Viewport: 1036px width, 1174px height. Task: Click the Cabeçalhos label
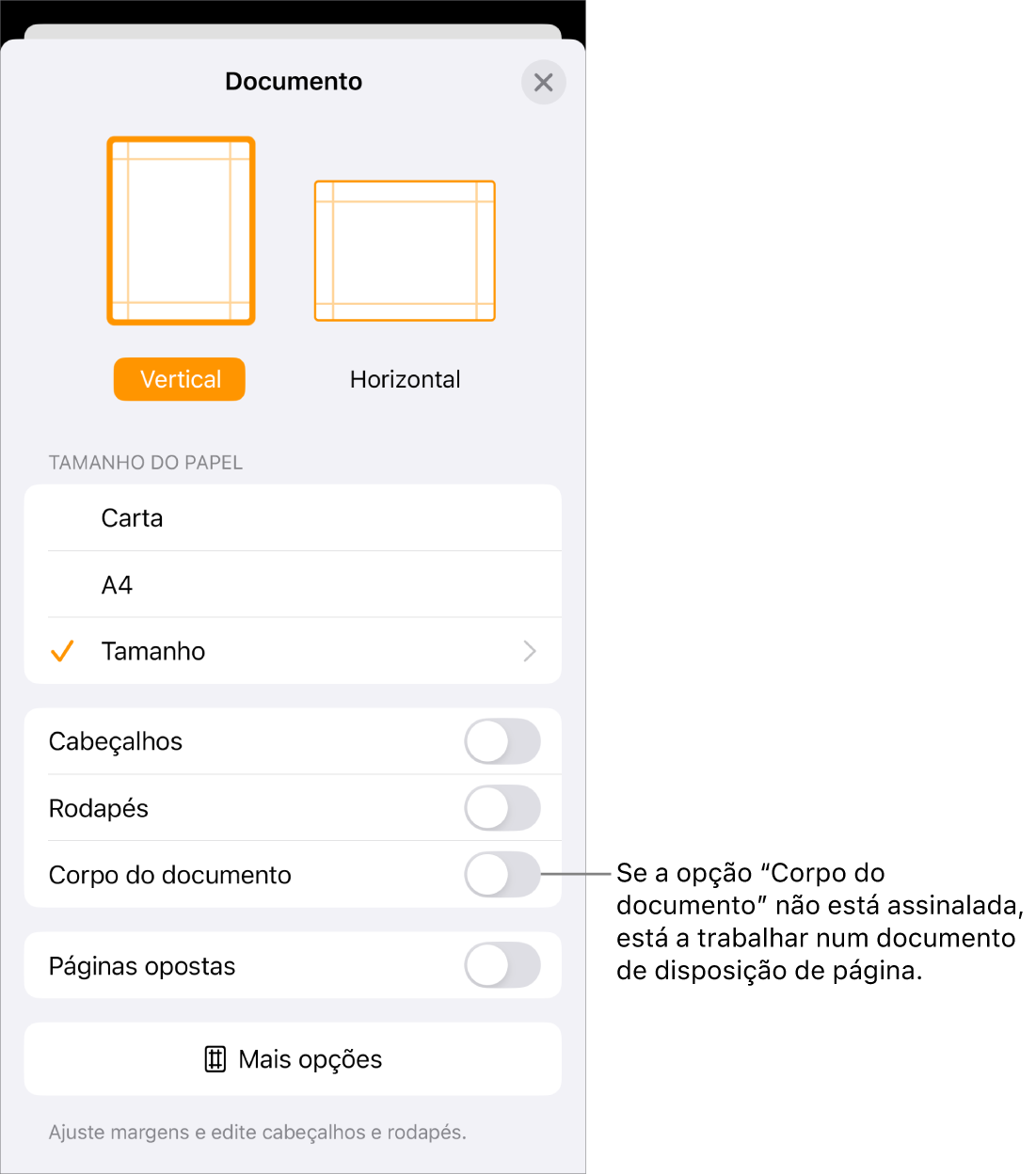pyautogui.click(x=116, y=741)
